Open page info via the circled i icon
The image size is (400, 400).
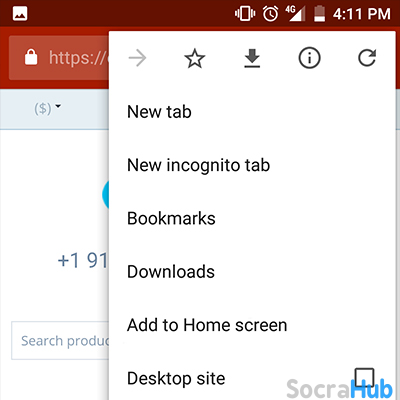(309, 58)
